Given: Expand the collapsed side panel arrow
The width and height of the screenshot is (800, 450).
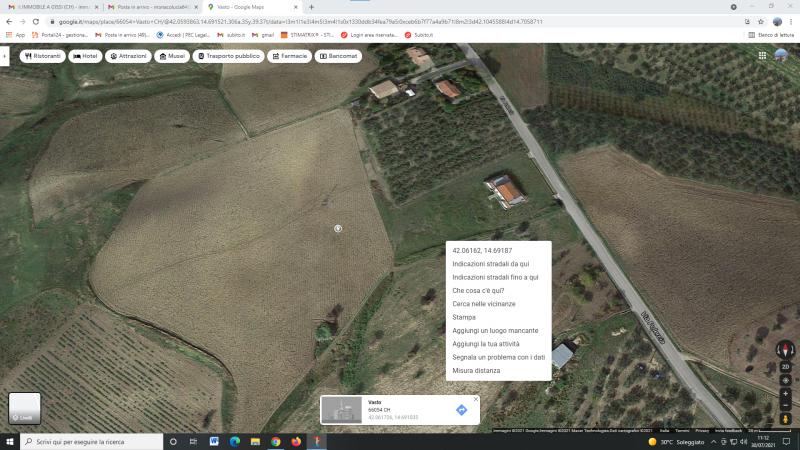Looking at the screenshot, I should pos(5,56).
